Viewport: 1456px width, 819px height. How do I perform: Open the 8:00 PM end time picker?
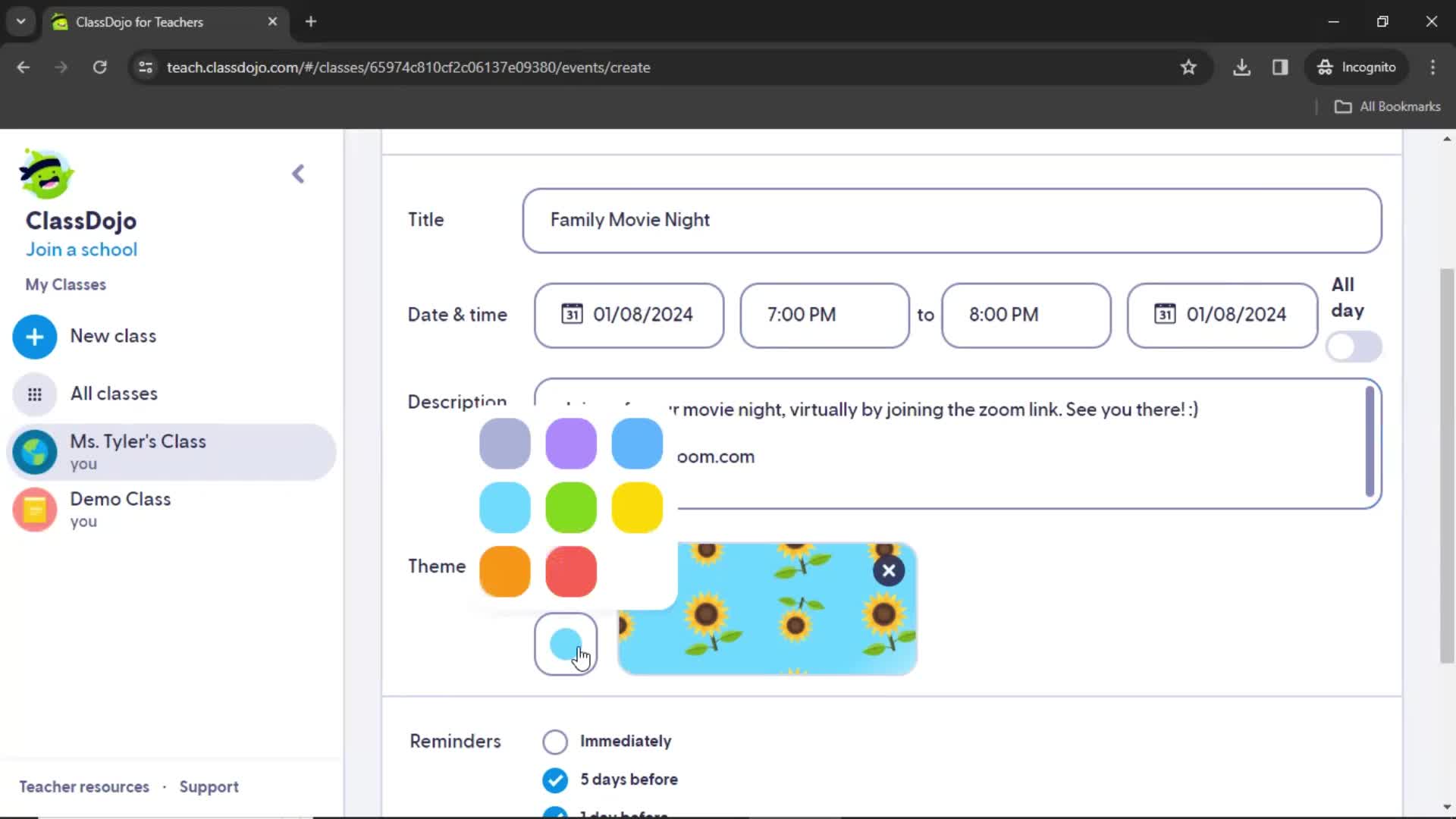tap(1026, 315)
